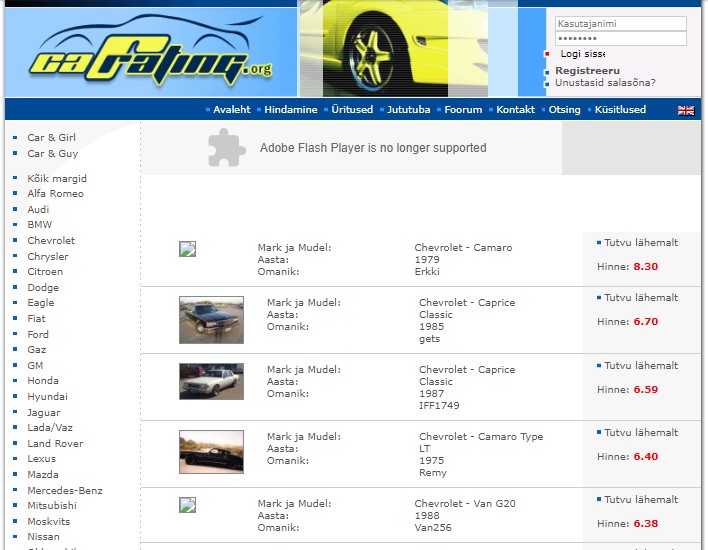Click the Kasutajanimi username field
Image resolution: width=708 pixels, height=550 pixels.
(620, 23)
